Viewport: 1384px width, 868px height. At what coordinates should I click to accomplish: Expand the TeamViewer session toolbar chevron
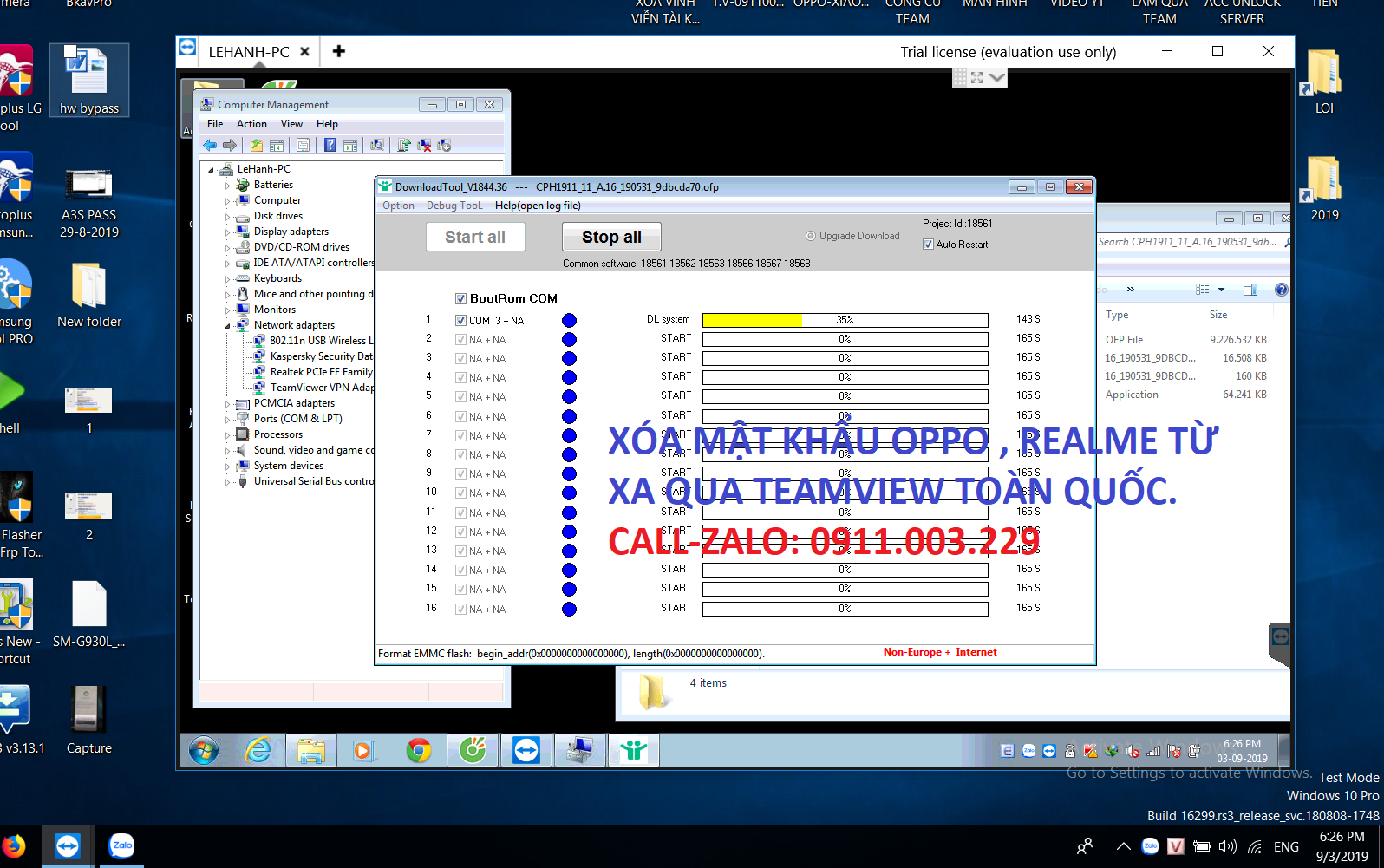(x=997, y=78)
